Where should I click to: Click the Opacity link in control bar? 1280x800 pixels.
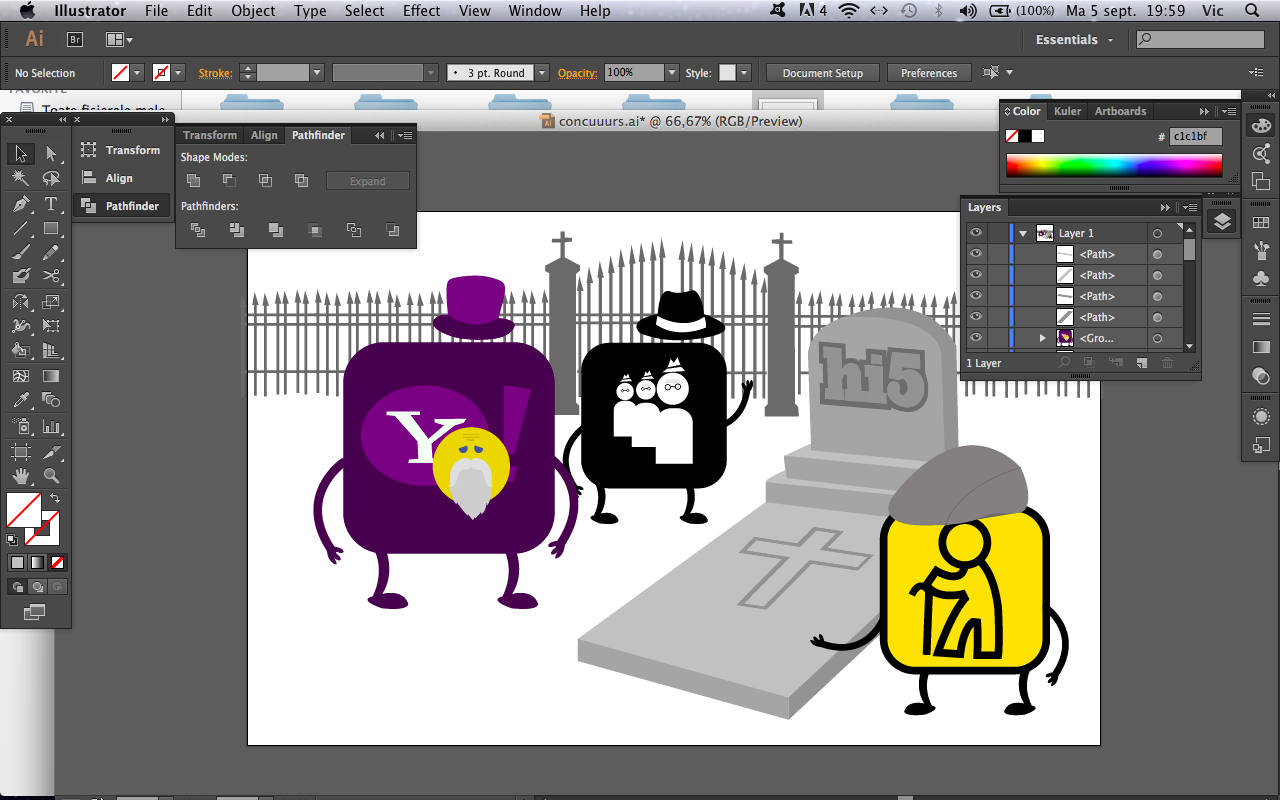tap(578, 73)
